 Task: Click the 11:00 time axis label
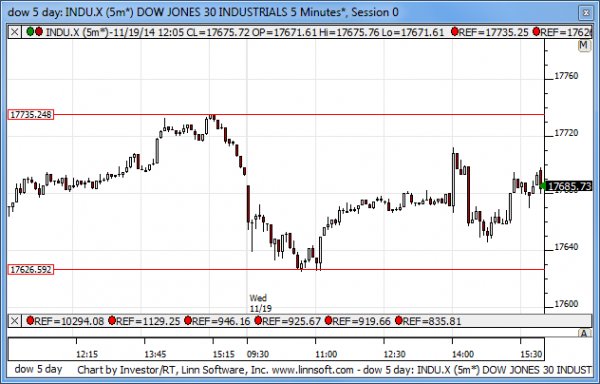326,354
